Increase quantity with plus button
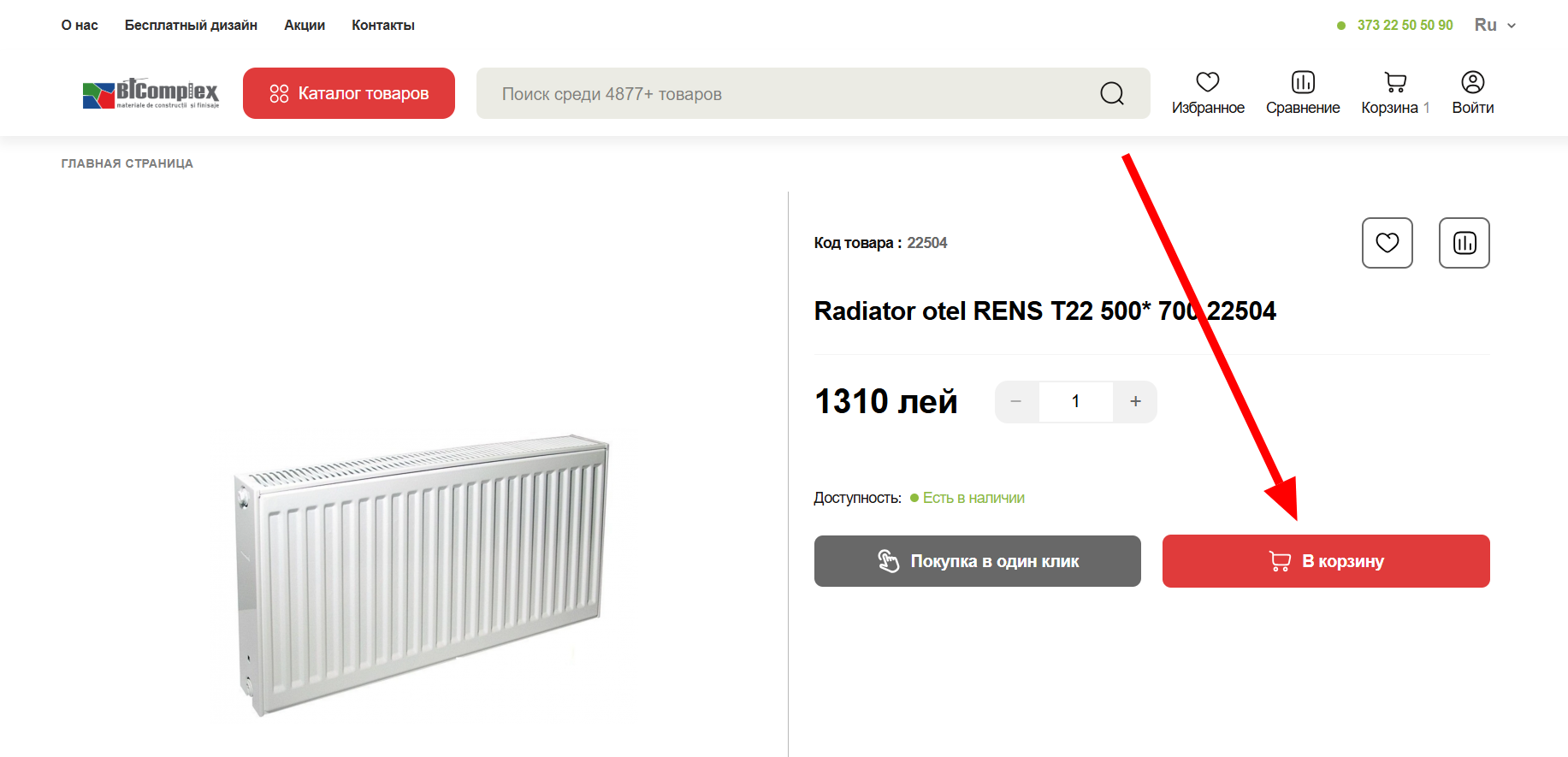This screenshot has height=757, width=1568. (x=1135, y=401)
